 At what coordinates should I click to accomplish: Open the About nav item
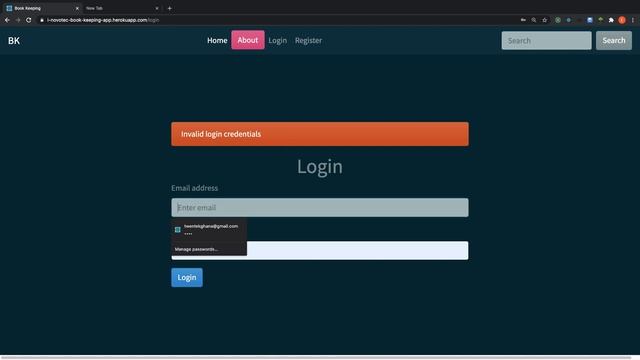point(248,40)
